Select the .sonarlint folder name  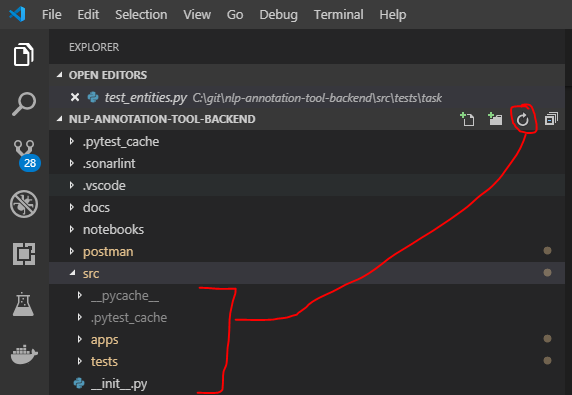109,163
